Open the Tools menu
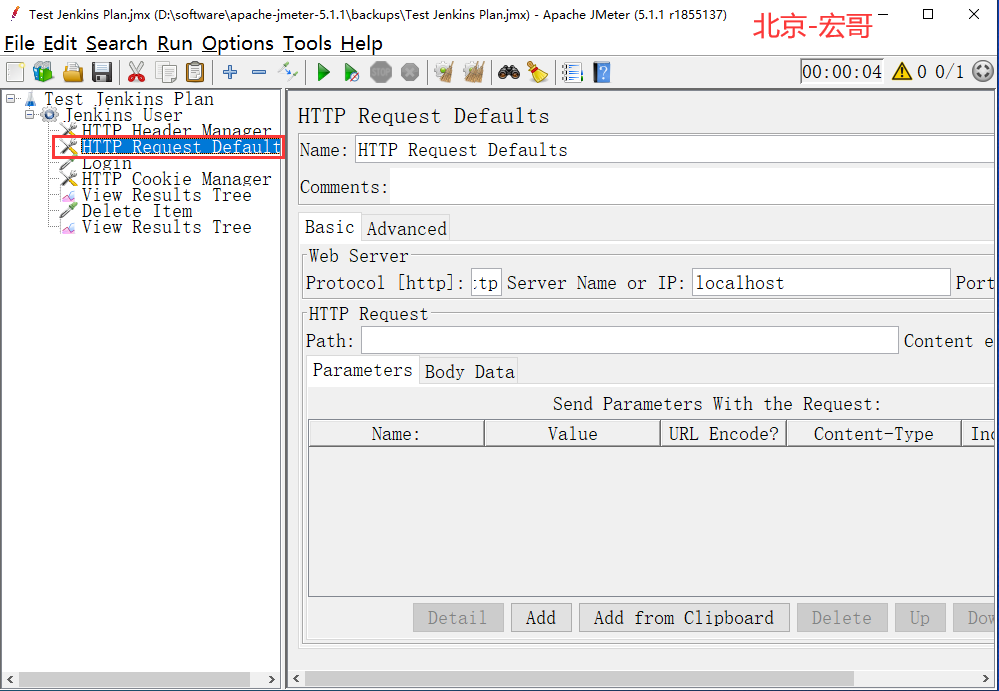 [307, 43]
